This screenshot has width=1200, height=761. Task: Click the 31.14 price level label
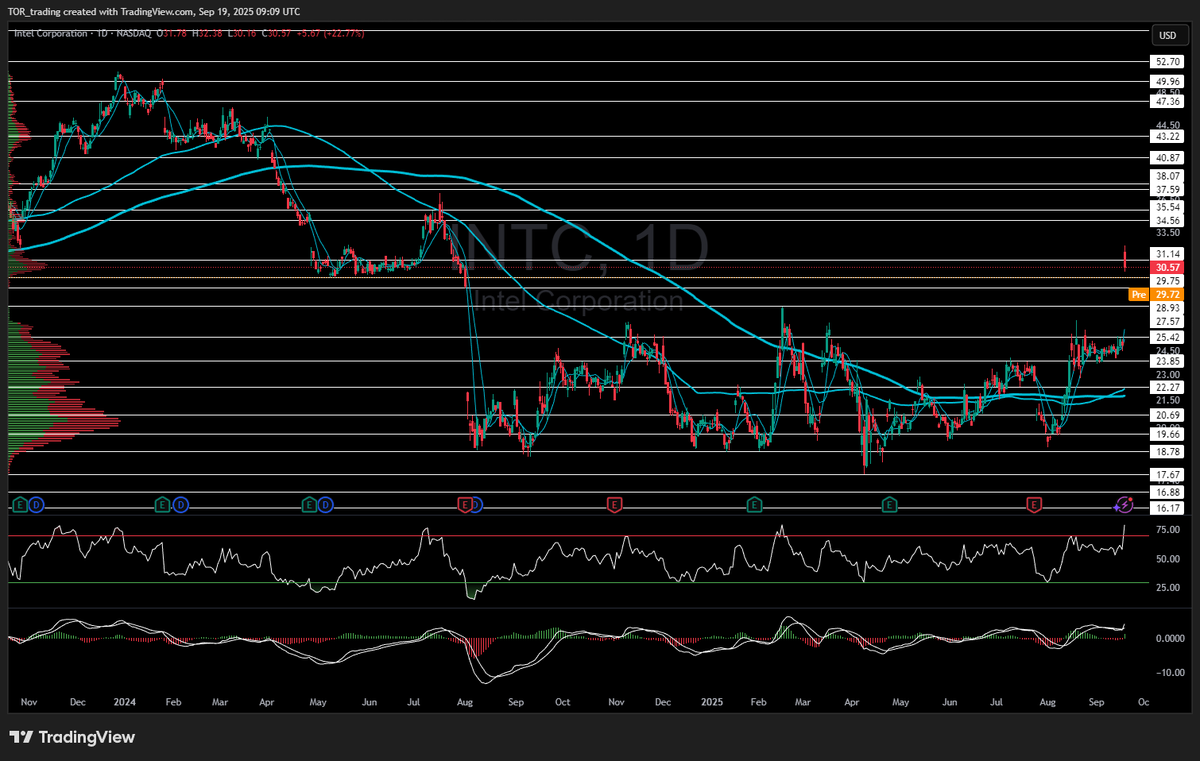[1168, 254]
